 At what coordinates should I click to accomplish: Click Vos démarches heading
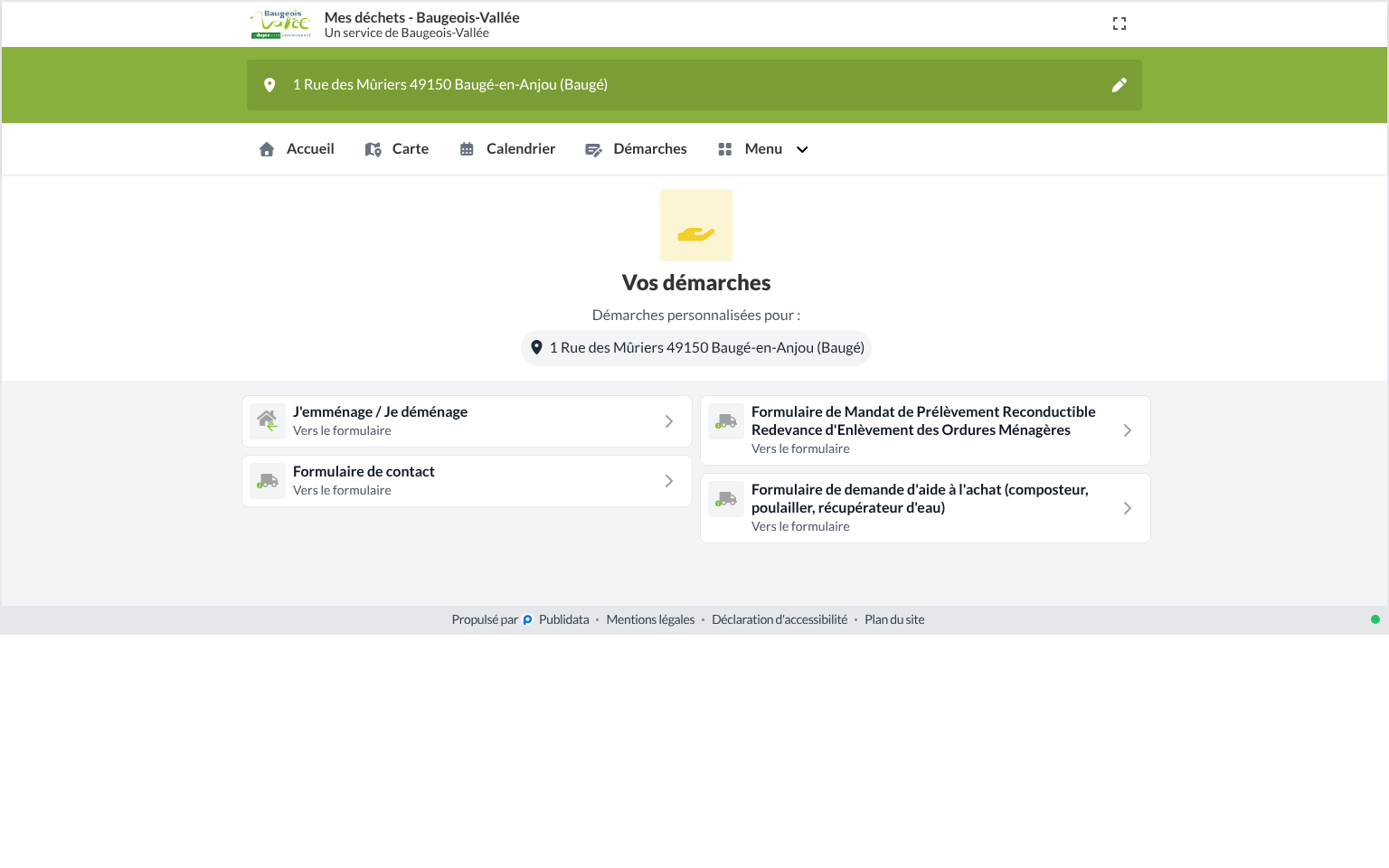pos(696,283)
